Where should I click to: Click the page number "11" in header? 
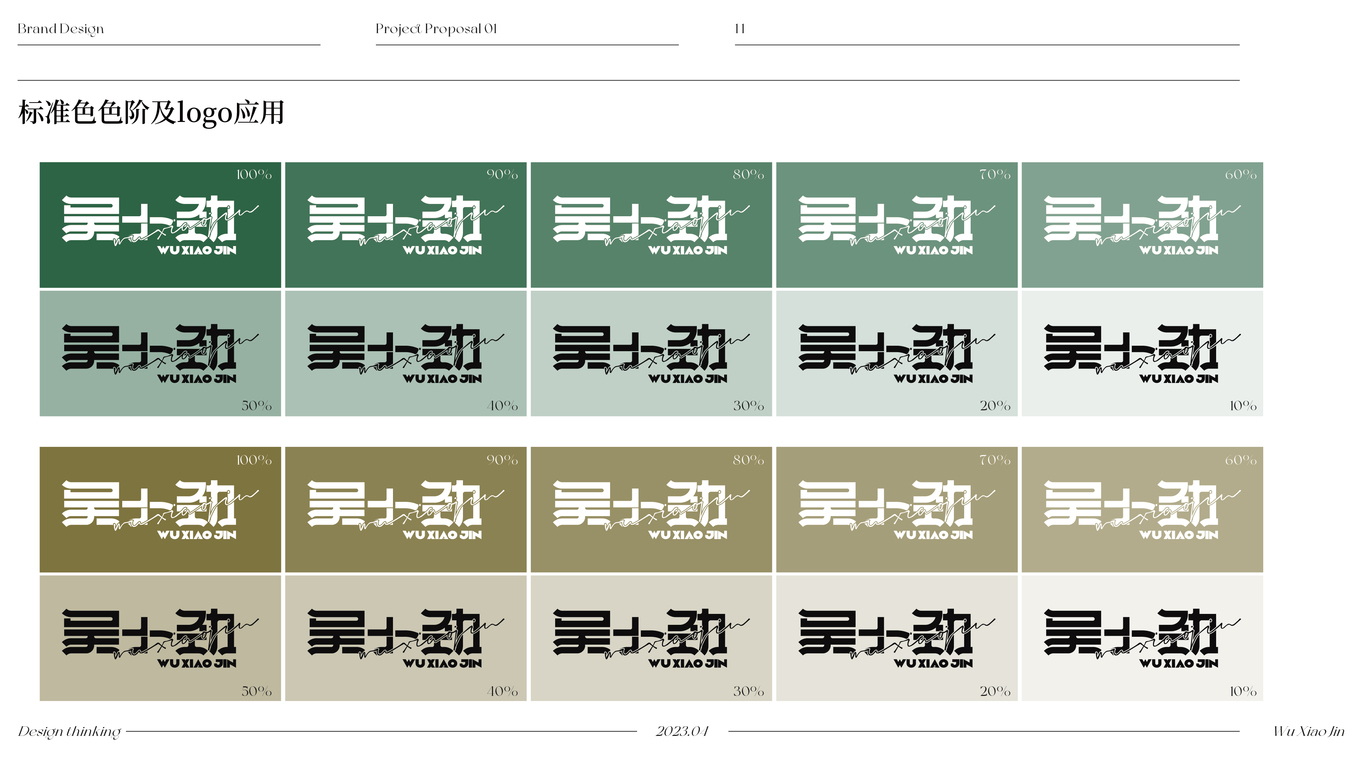click(x=740, y=29)
